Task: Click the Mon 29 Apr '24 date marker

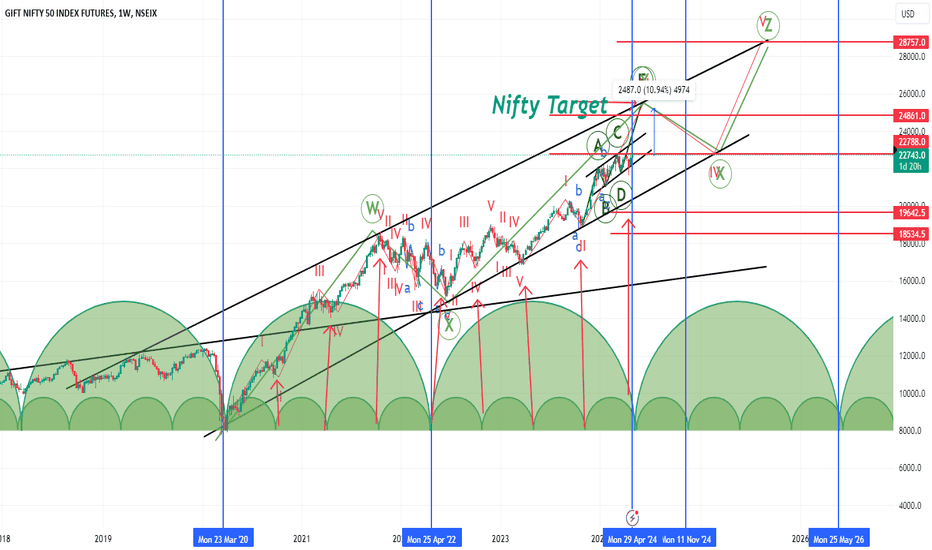Action: click(x=631, y=539)
